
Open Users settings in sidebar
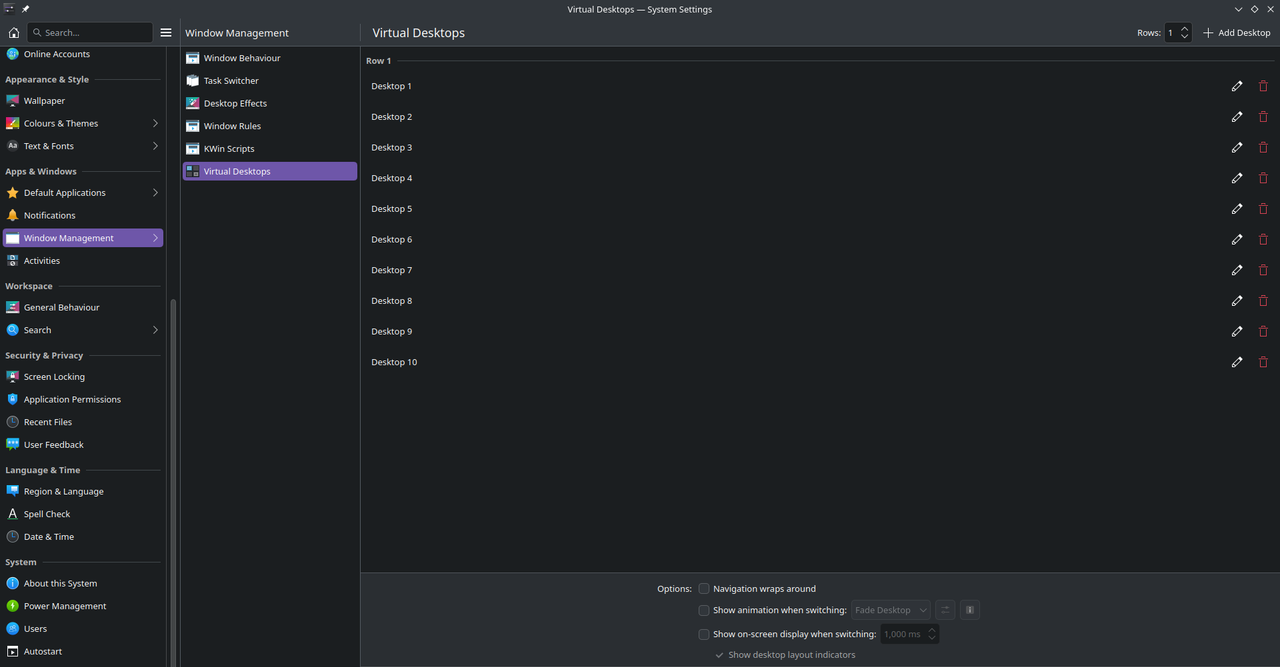(83, 629)
